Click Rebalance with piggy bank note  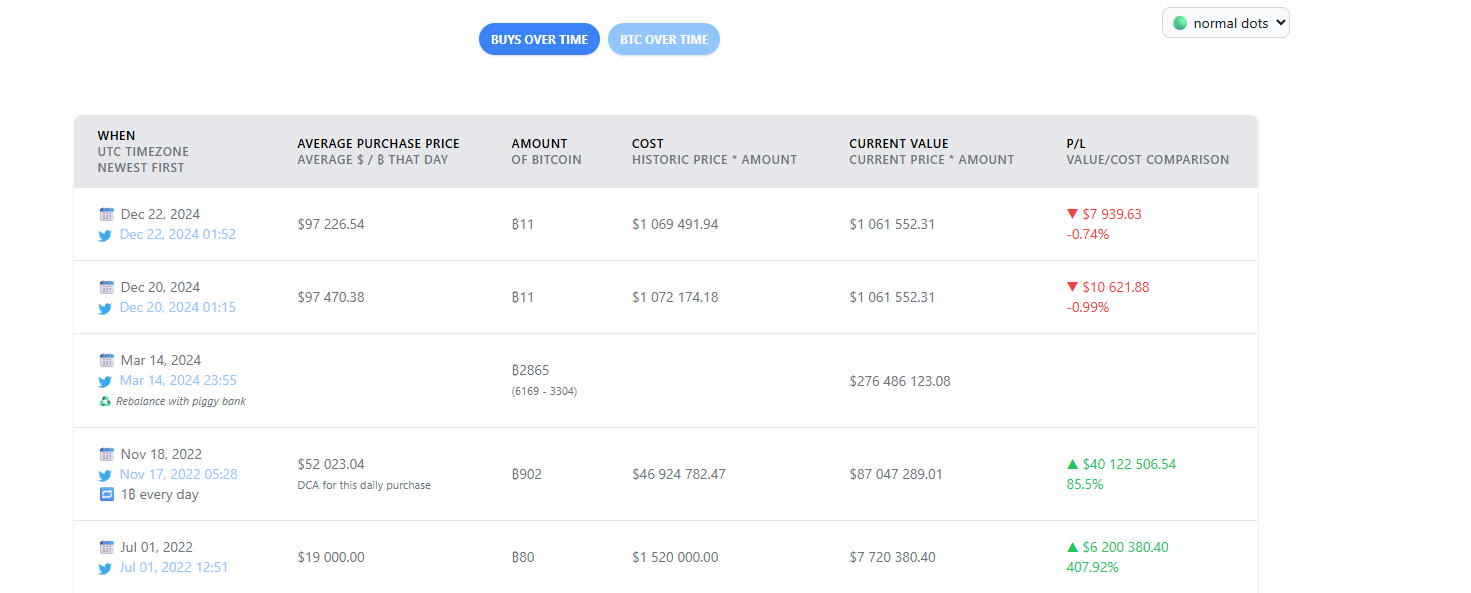(x=181, y=401)
